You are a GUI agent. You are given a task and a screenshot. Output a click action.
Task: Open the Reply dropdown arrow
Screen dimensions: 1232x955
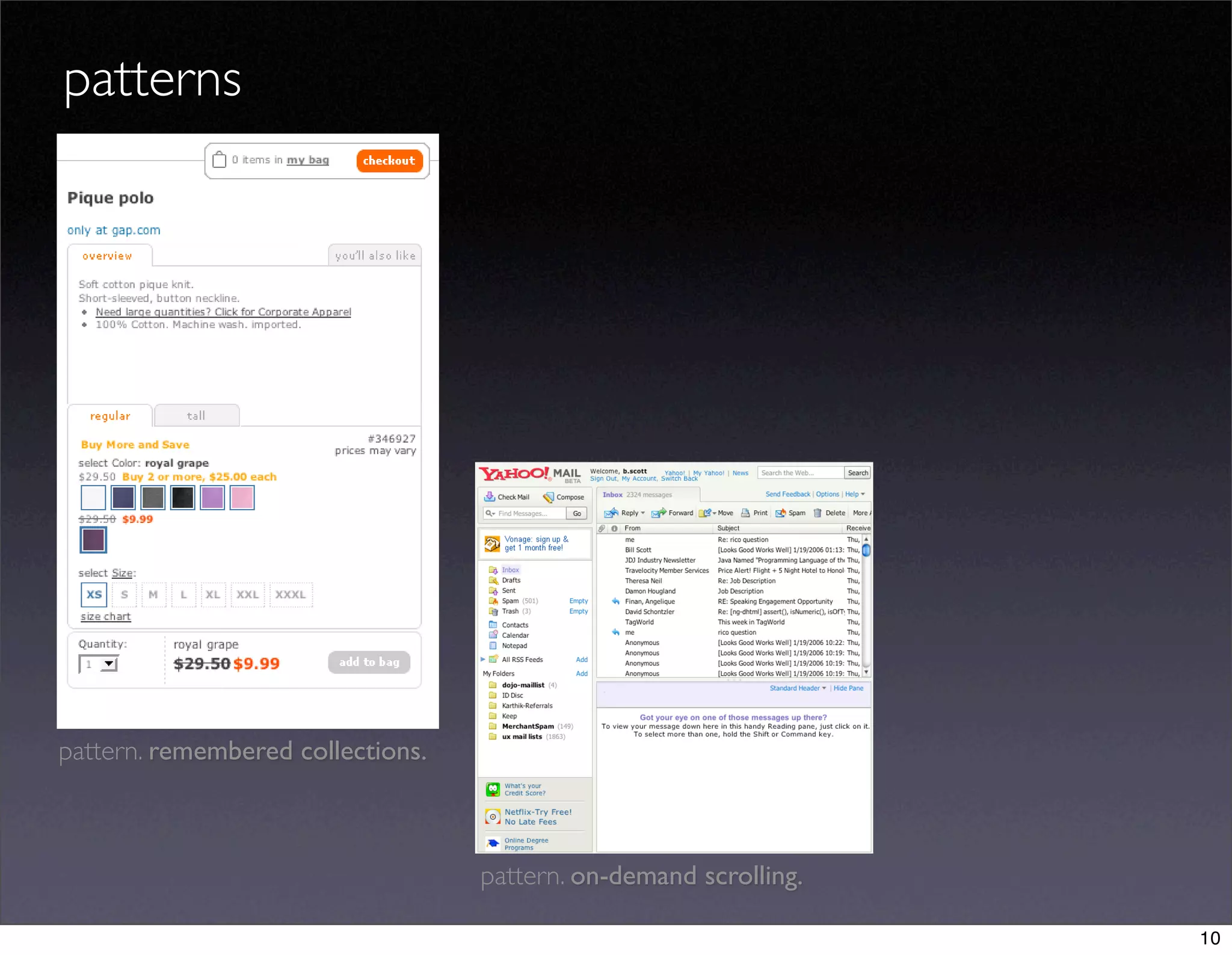pyautogui.click(x=642, y=513)
